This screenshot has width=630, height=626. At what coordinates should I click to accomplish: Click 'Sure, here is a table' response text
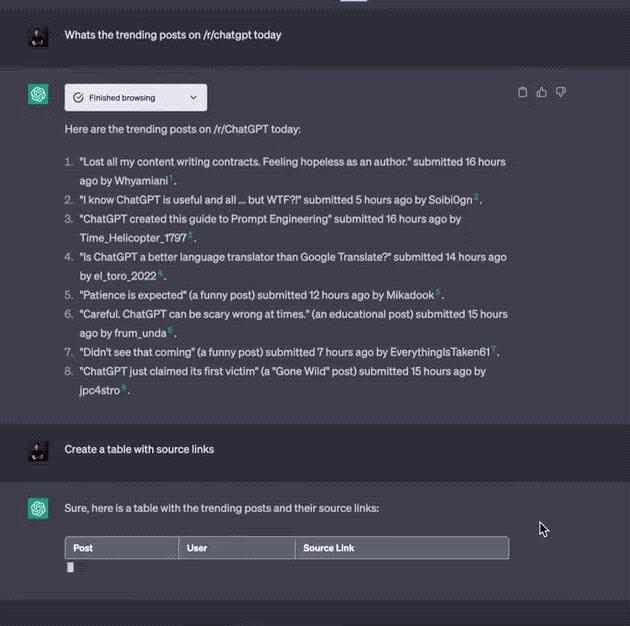[221, 508]
